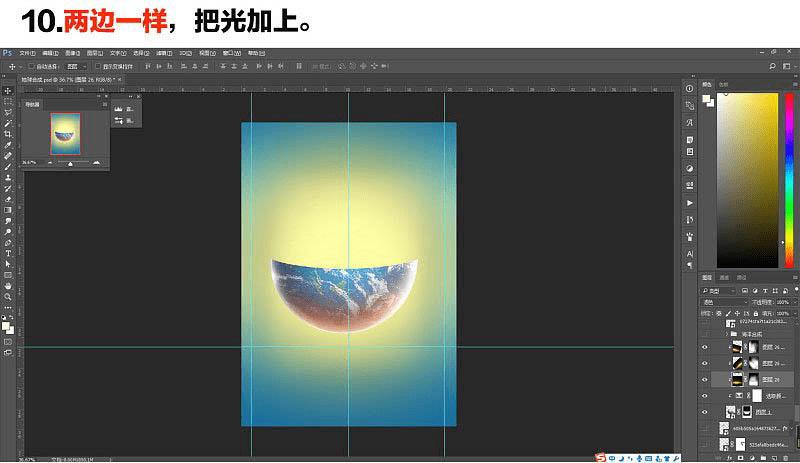Click the add layer style fx icon
Image resolution: width=800 pixels, height=463 pixels.
coord(730,458)
